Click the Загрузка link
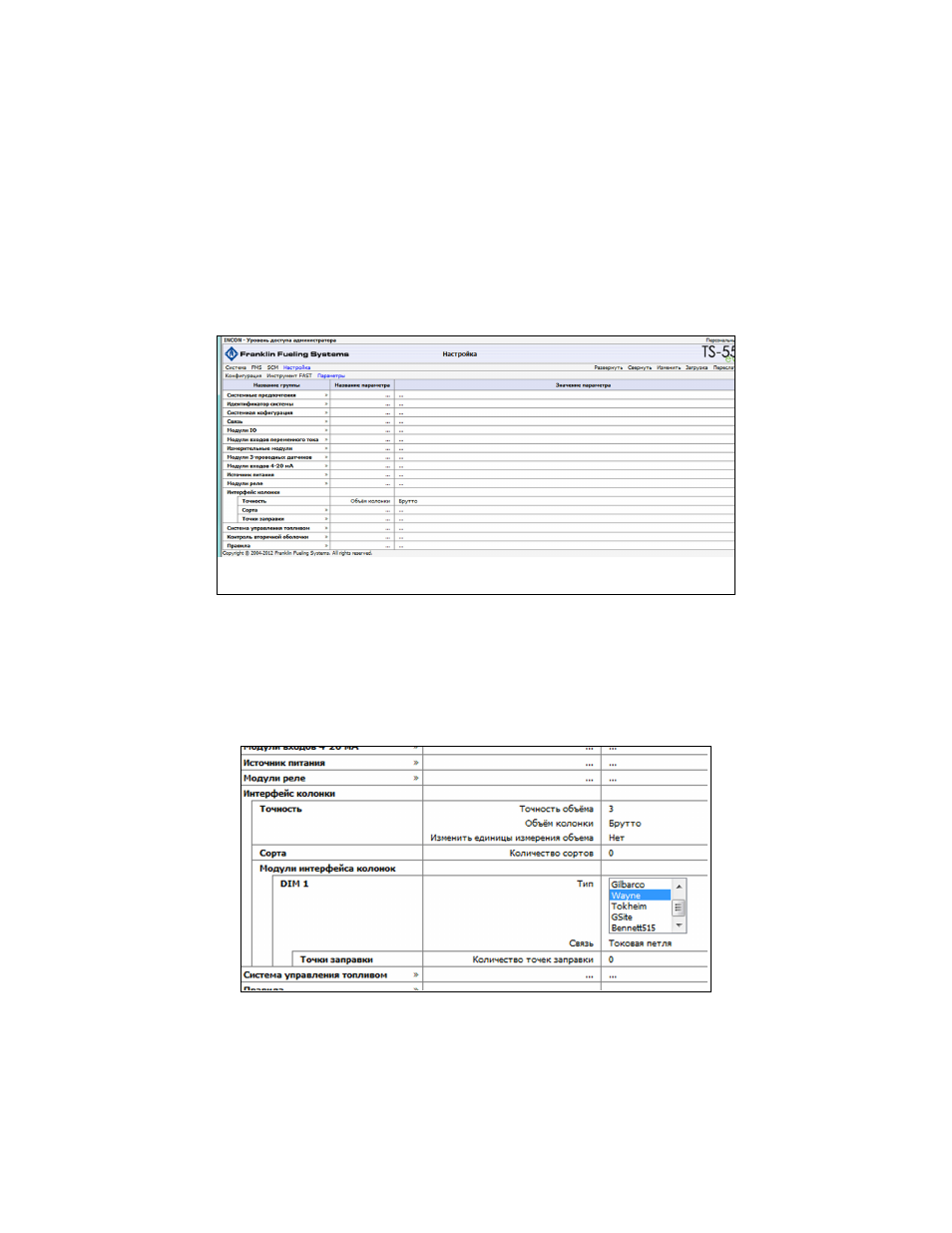Image resolution: width=952 pixels, height=1233 pixels. (x=697, y=367)
